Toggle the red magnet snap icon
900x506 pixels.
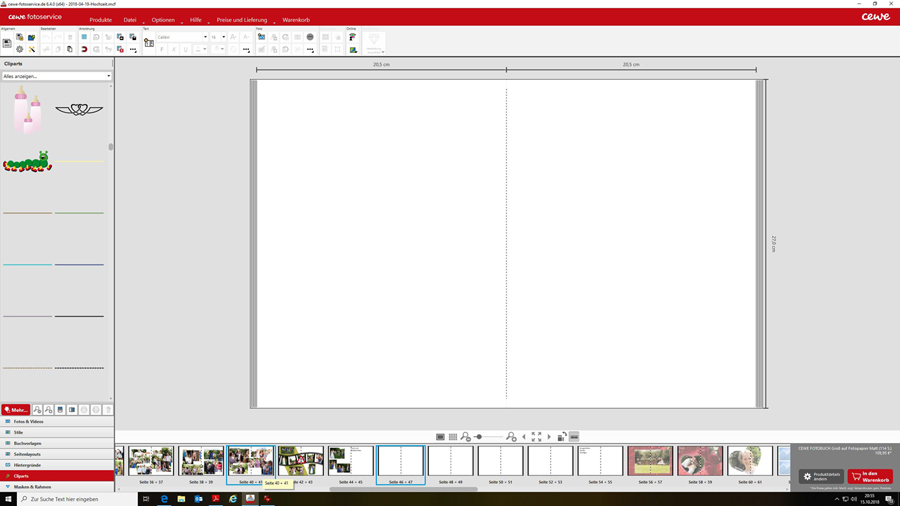pos(84,49)
